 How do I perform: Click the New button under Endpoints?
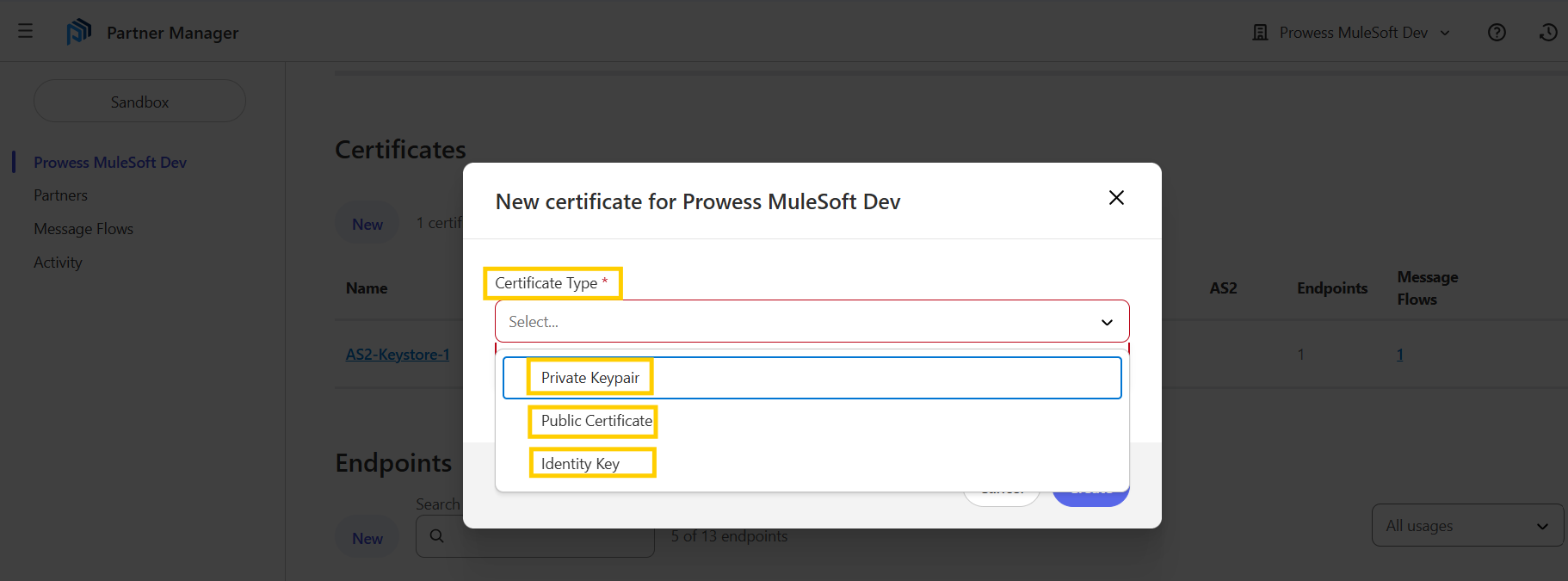(x=367, y=538)
